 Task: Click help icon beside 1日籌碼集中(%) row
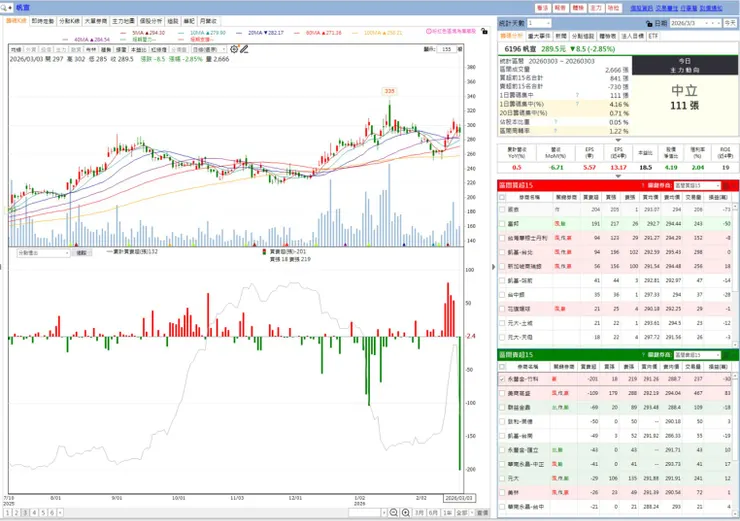577,104
